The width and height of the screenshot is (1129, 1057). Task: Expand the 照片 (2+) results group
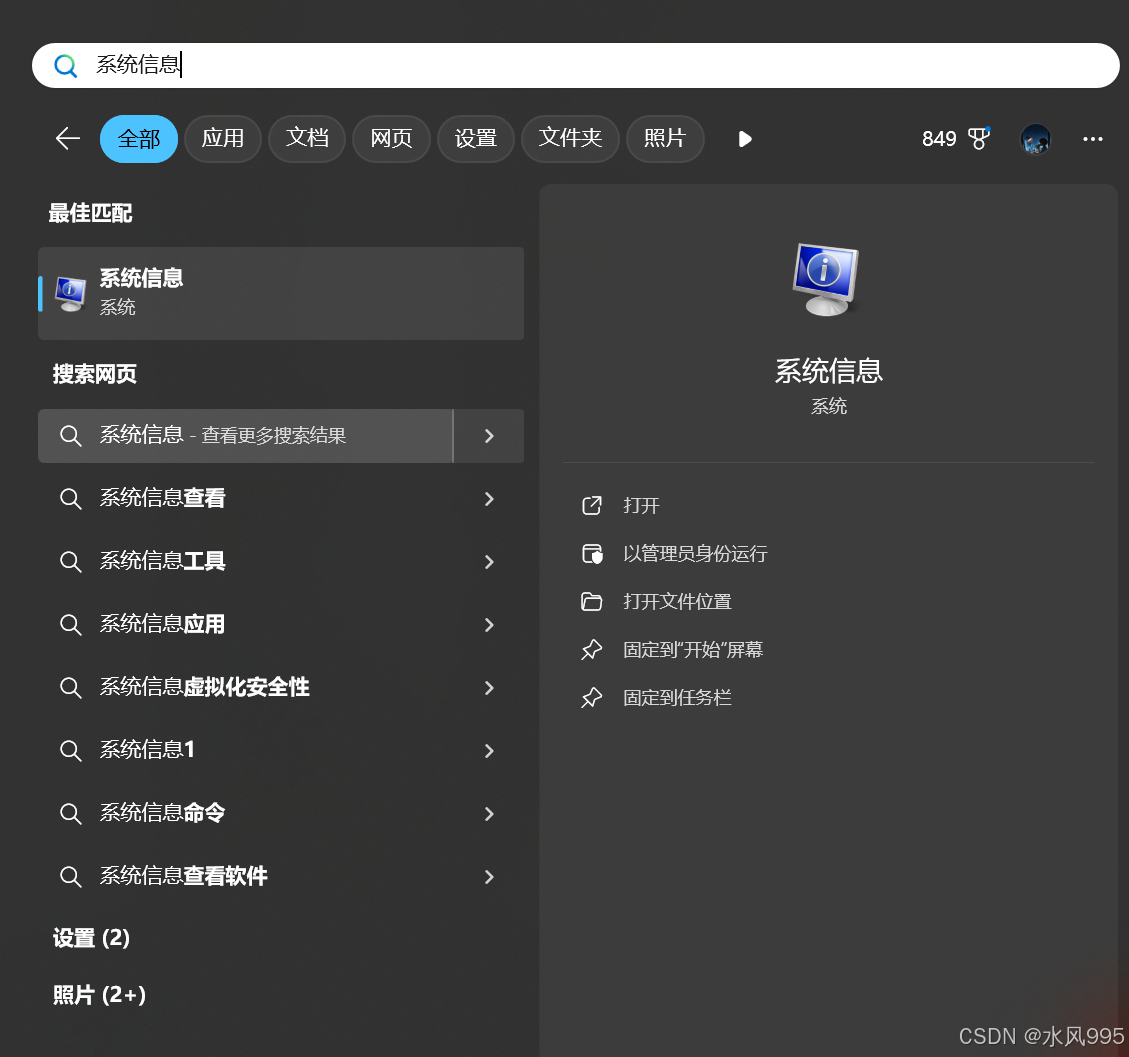click(99, 994)
